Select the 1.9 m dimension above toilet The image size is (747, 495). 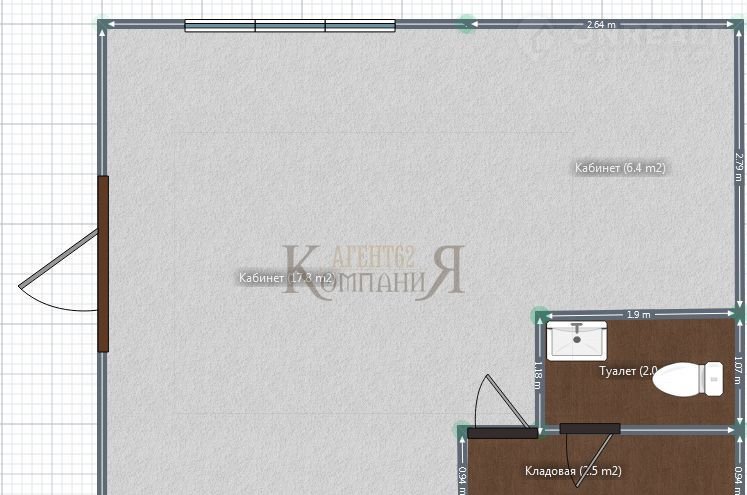tap(639, 314)
